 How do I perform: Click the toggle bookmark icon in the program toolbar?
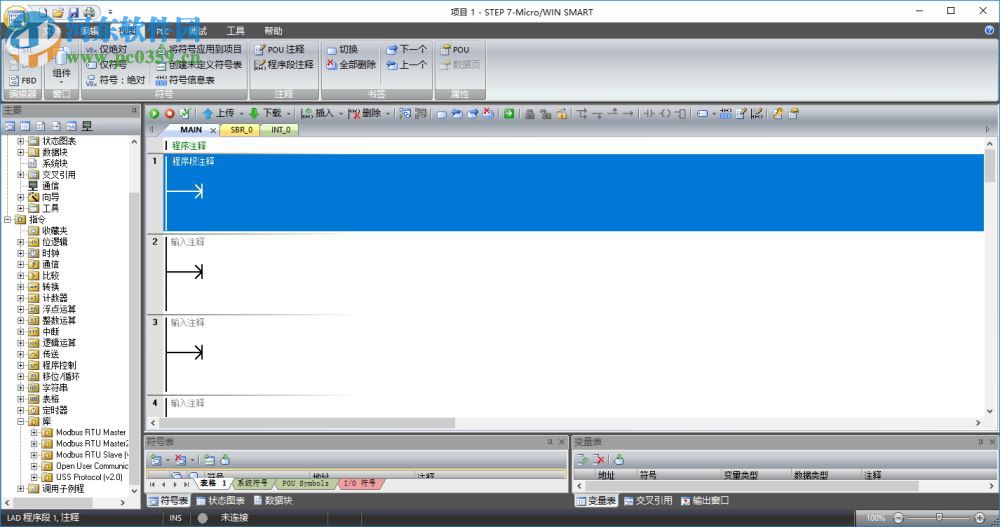(x=441, y=114)
